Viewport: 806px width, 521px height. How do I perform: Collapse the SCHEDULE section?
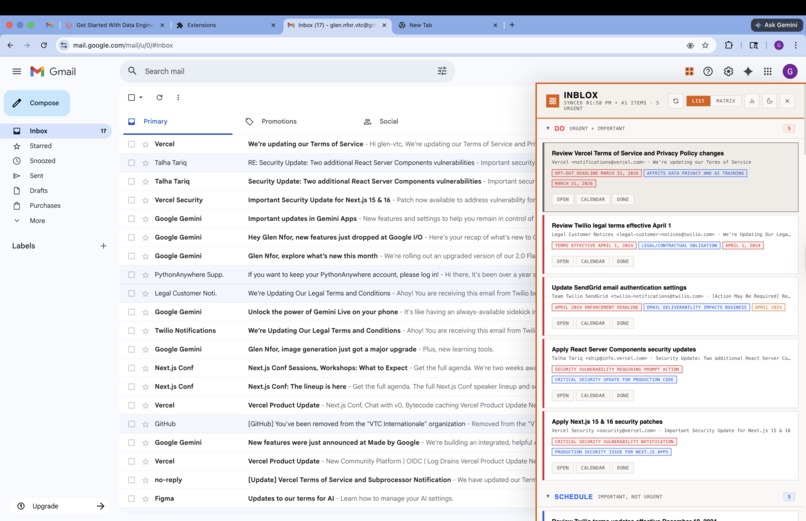548,496
